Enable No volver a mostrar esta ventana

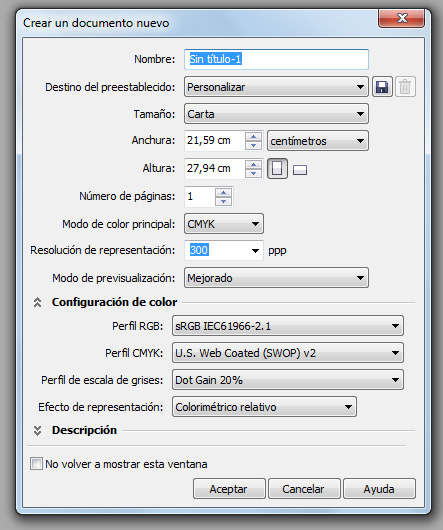36,464
